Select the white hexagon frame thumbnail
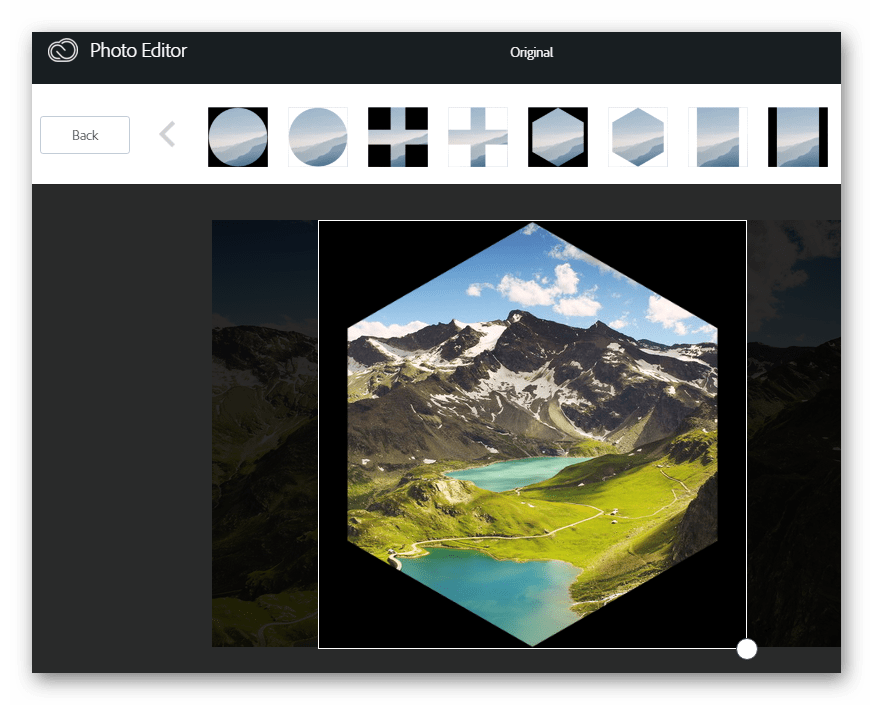The height and width of the screenshot is (705, 873). click(637, 137)
